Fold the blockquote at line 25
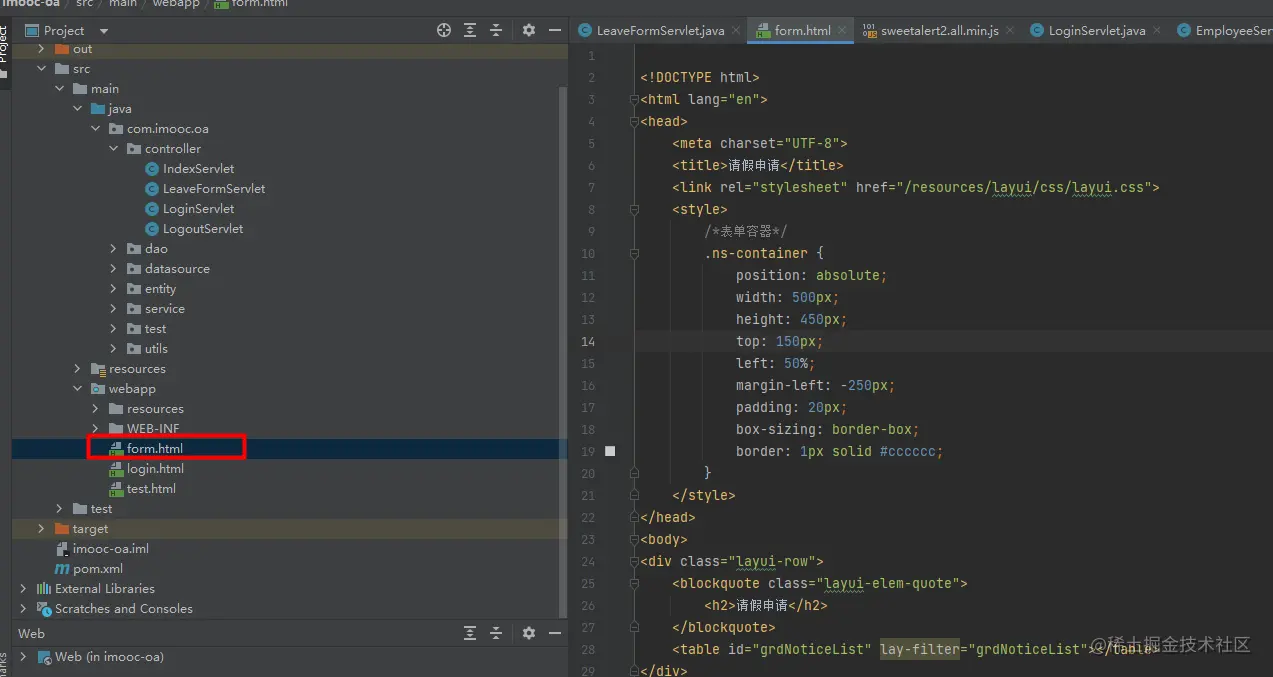 (x=634, y=584)
